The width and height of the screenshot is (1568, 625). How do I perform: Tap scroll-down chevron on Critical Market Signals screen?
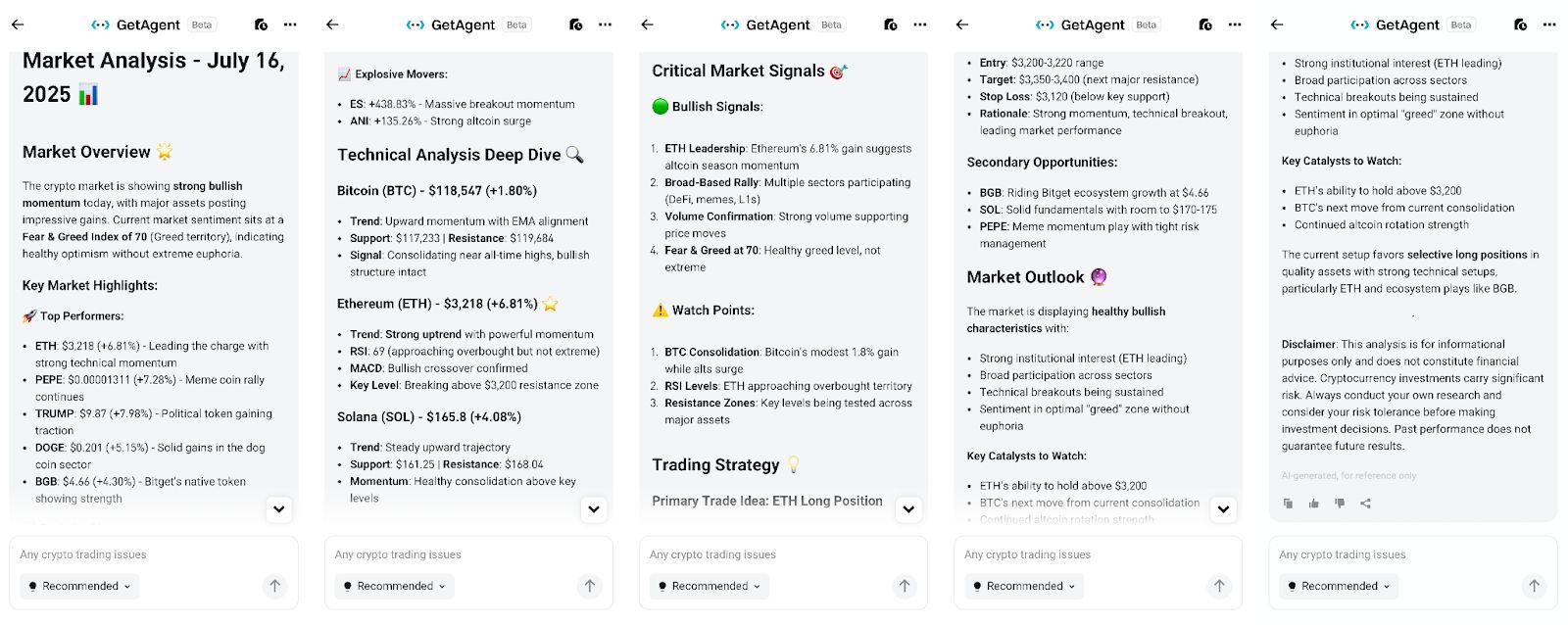coord(908,508)
